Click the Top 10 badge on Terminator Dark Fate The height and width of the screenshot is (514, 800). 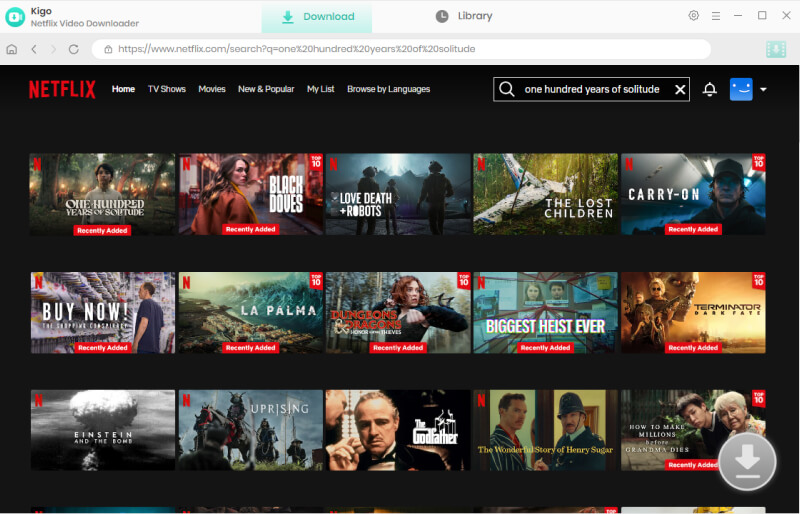tap(759, 281)
